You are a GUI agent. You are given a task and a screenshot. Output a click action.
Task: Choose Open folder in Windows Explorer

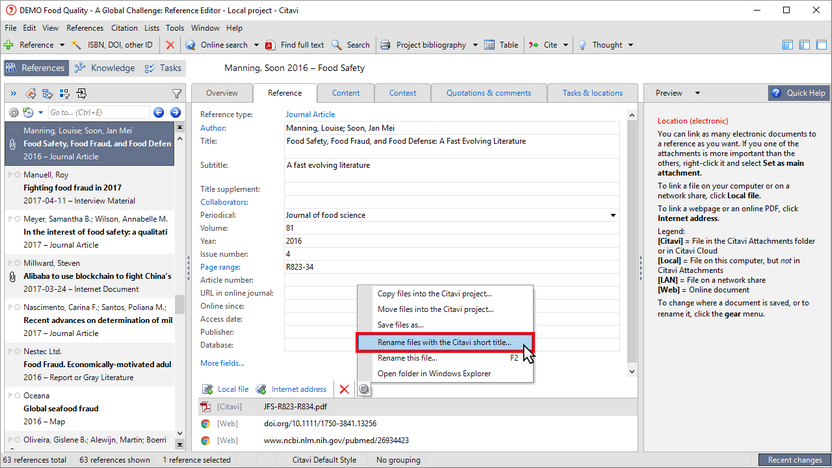click(445, 374)
